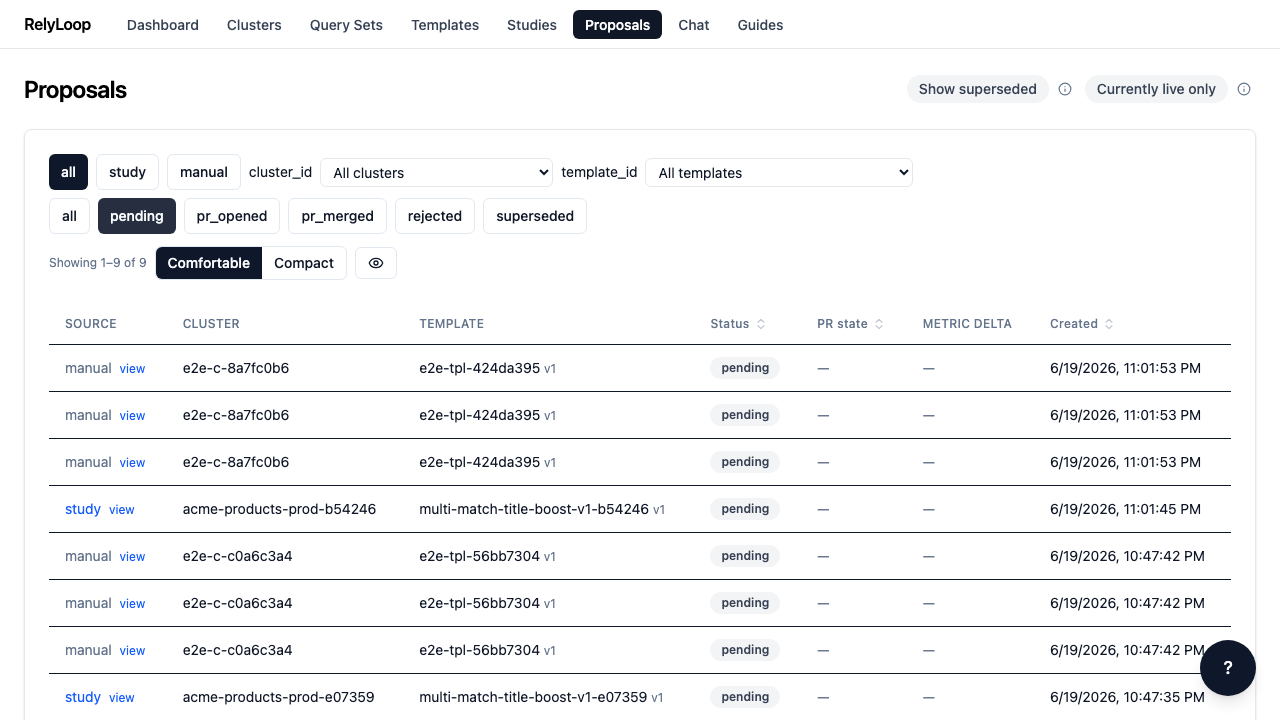Viewport: 1280px width, 720px height.
Task: Select all statuses filter button
Action: click(69, 216)
